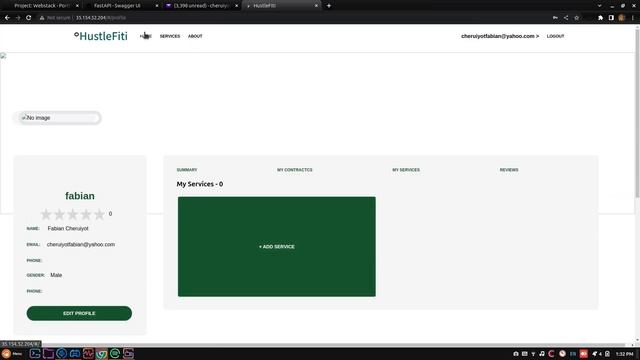Reload the page with the refresh icon
This screenshot has height=360, width=640.
pos(29,18)
